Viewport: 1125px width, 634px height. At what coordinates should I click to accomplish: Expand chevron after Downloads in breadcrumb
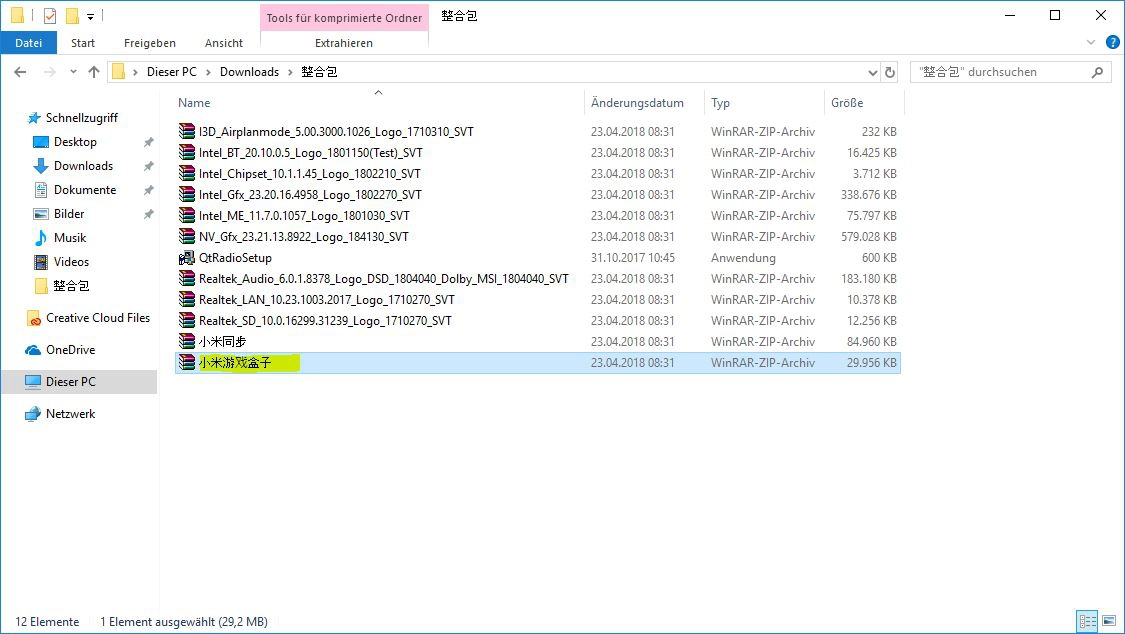(290, 72)
